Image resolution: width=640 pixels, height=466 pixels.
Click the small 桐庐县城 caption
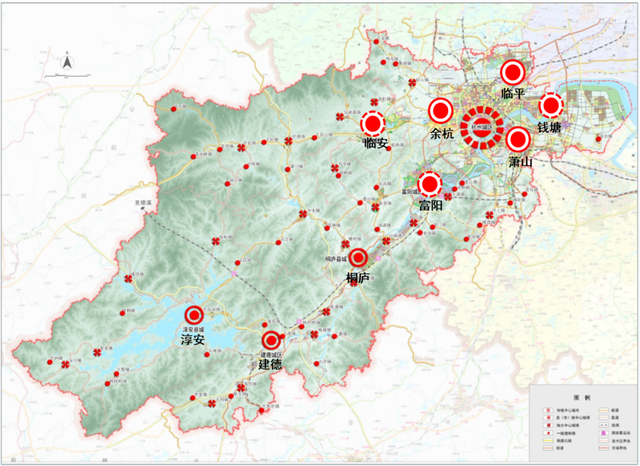[336, 259]
